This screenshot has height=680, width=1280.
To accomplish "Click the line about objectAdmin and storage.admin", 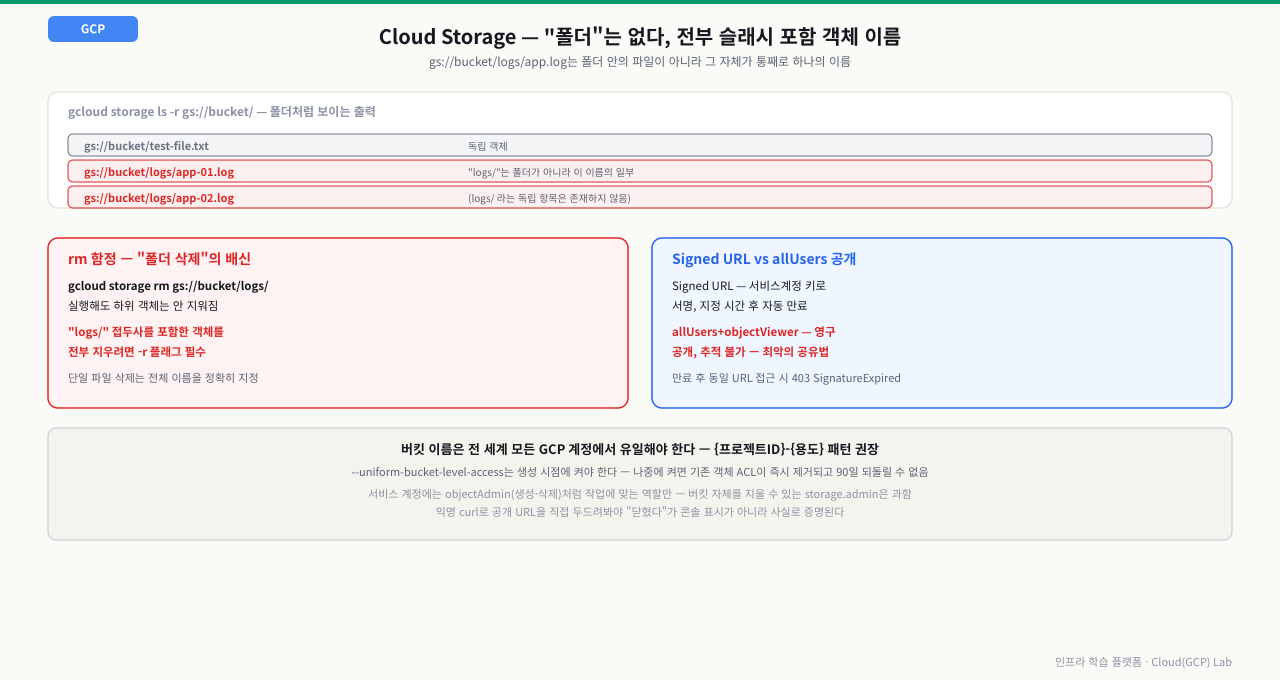I will (x=640, y=494).
